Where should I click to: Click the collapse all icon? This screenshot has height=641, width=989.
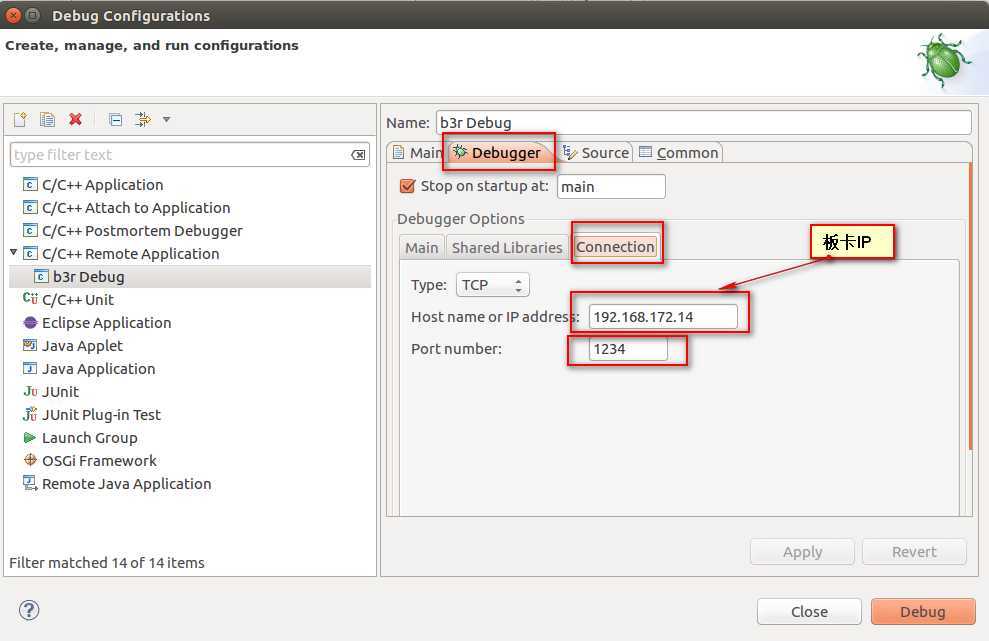[x=115, y=120]
